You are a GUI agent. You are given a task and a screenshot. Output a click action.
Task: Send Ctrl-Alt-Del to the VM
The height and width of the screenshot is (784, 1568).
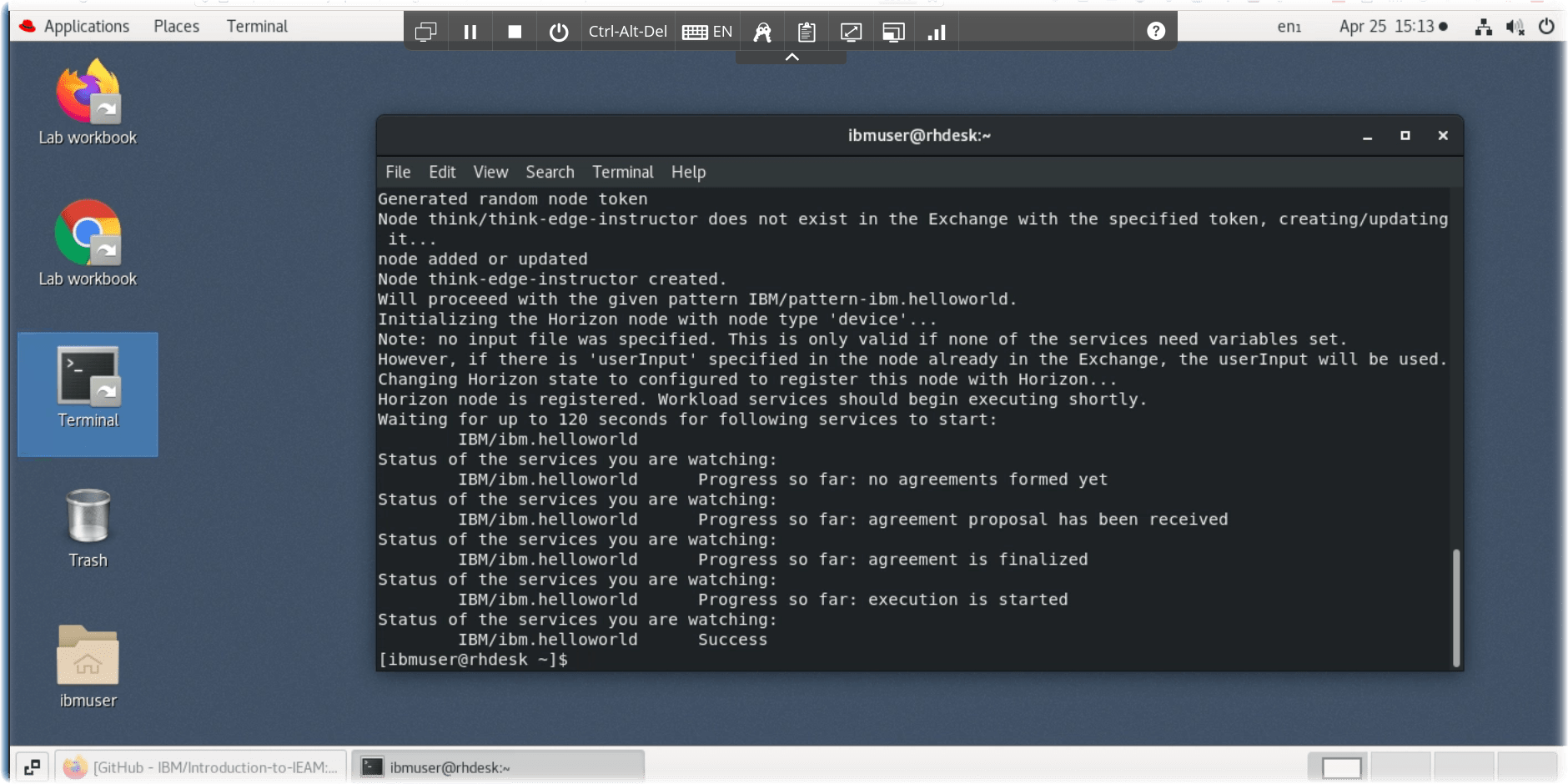[627, 32]
